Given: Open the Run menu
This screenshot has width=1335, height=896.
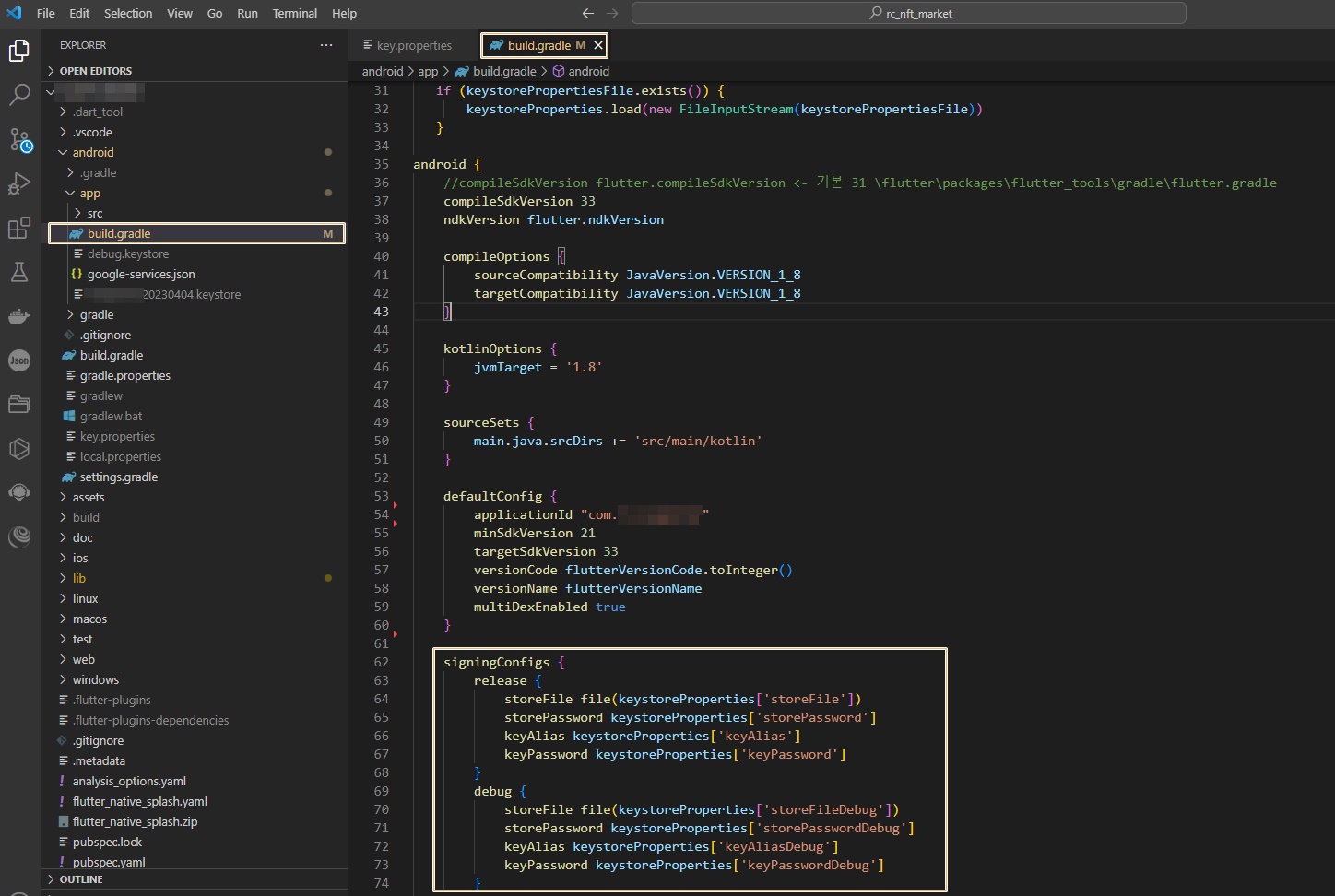Looking at the screenshot, I should coord(247,13).
